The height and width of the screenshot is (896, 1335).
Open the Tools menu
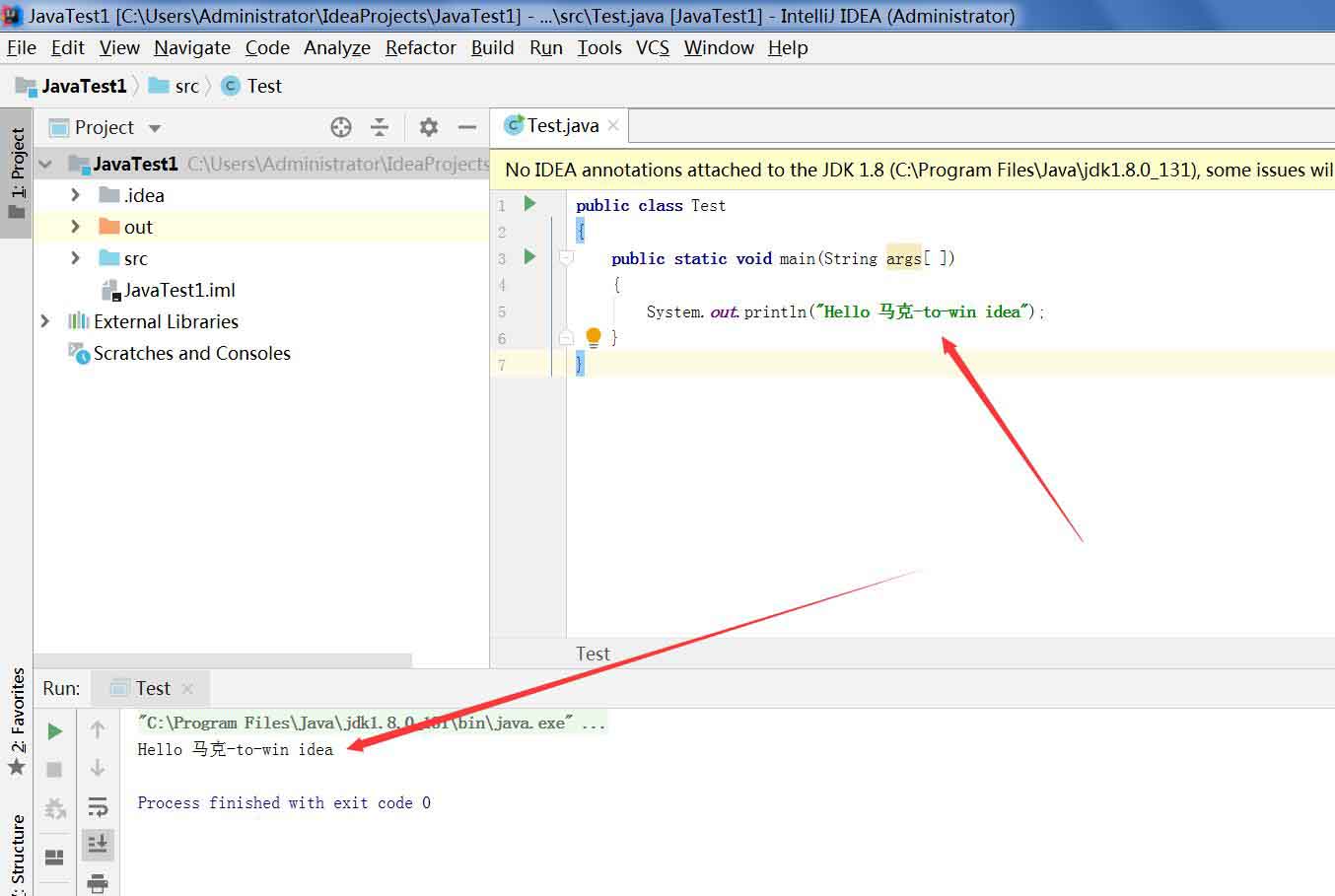(599, 47)
